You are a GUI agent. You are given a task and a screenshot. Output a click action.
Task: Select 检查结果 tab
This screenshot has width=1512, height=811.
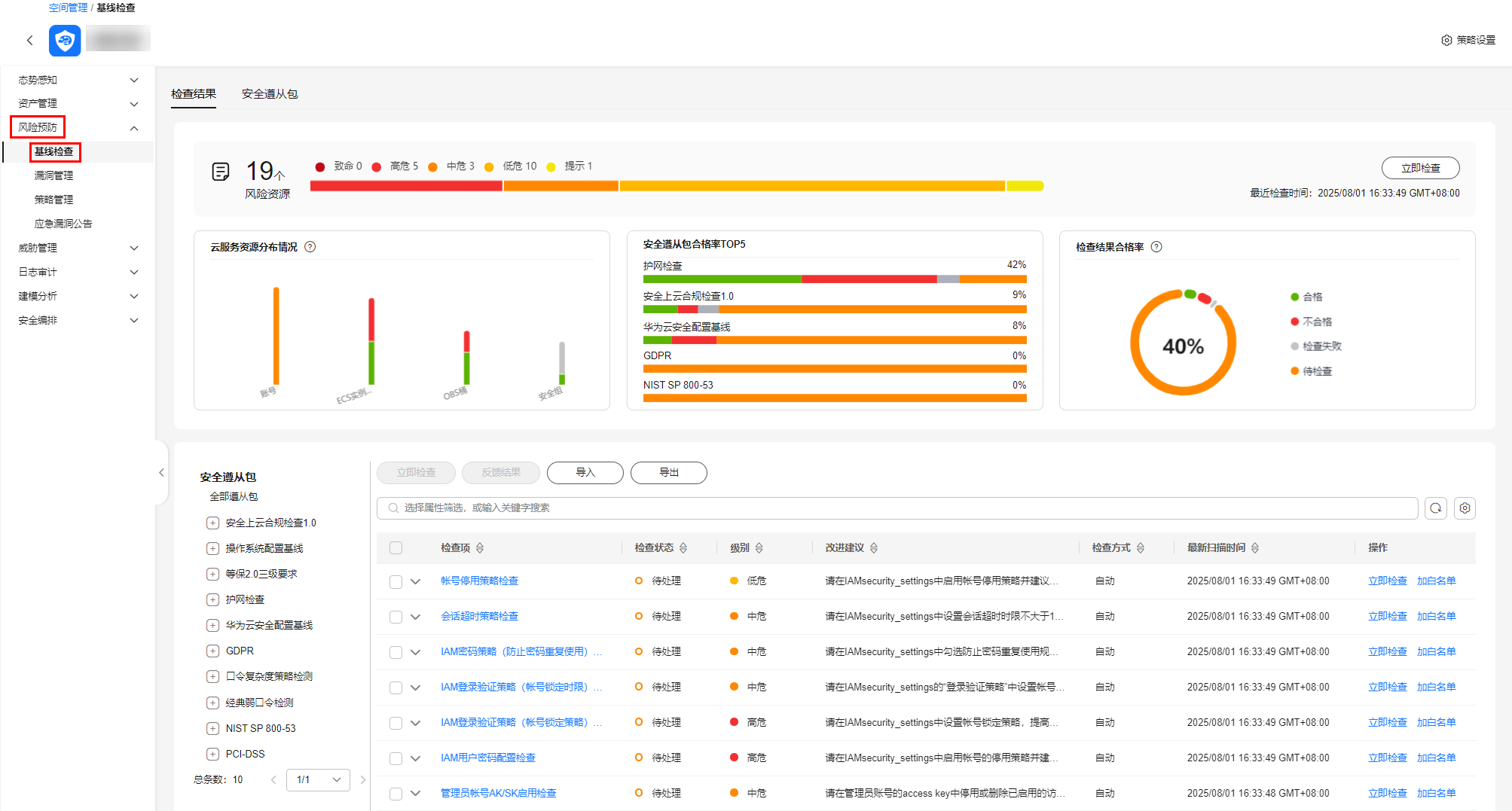(x=194, y=94)
